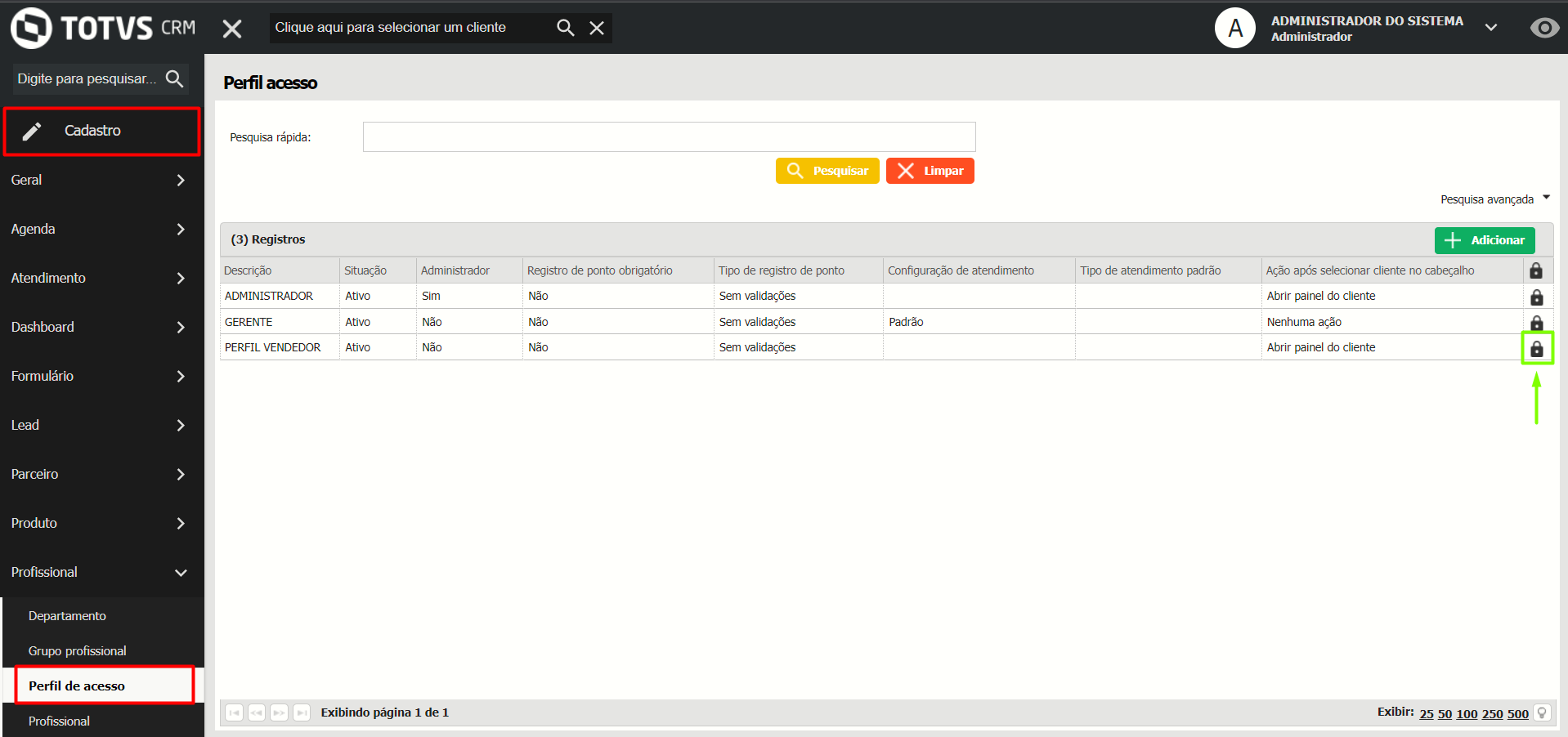Image resolution: width=1568 pixels, height=737 pixels.
Task: Show 25 records per page
Action: pyautogui.click(x=1427, y=714)
